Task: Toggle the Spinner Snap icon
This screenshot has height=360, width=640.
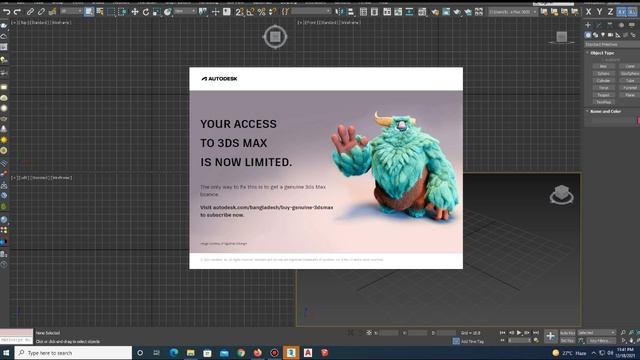Action: click(x=272, y=12)
